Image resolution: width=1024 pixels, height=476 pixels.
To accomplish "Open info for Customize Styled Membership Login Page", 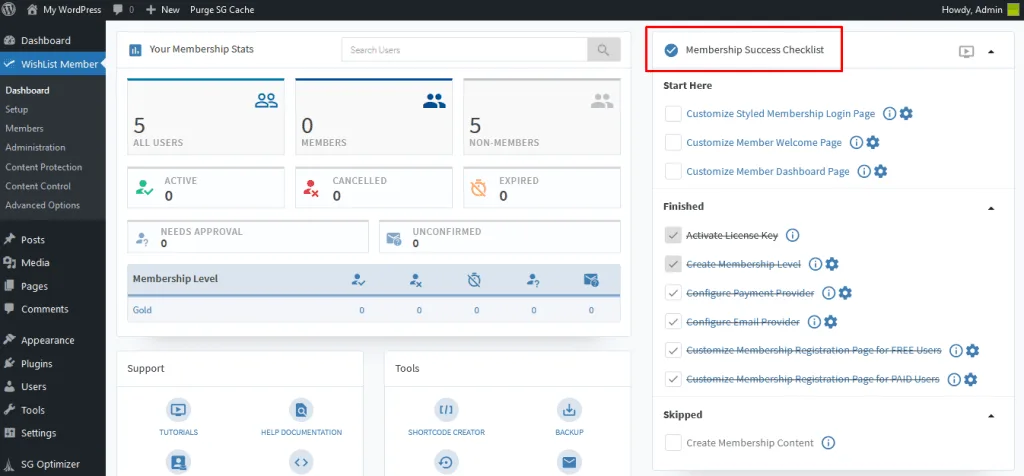I will coord(889,114).
